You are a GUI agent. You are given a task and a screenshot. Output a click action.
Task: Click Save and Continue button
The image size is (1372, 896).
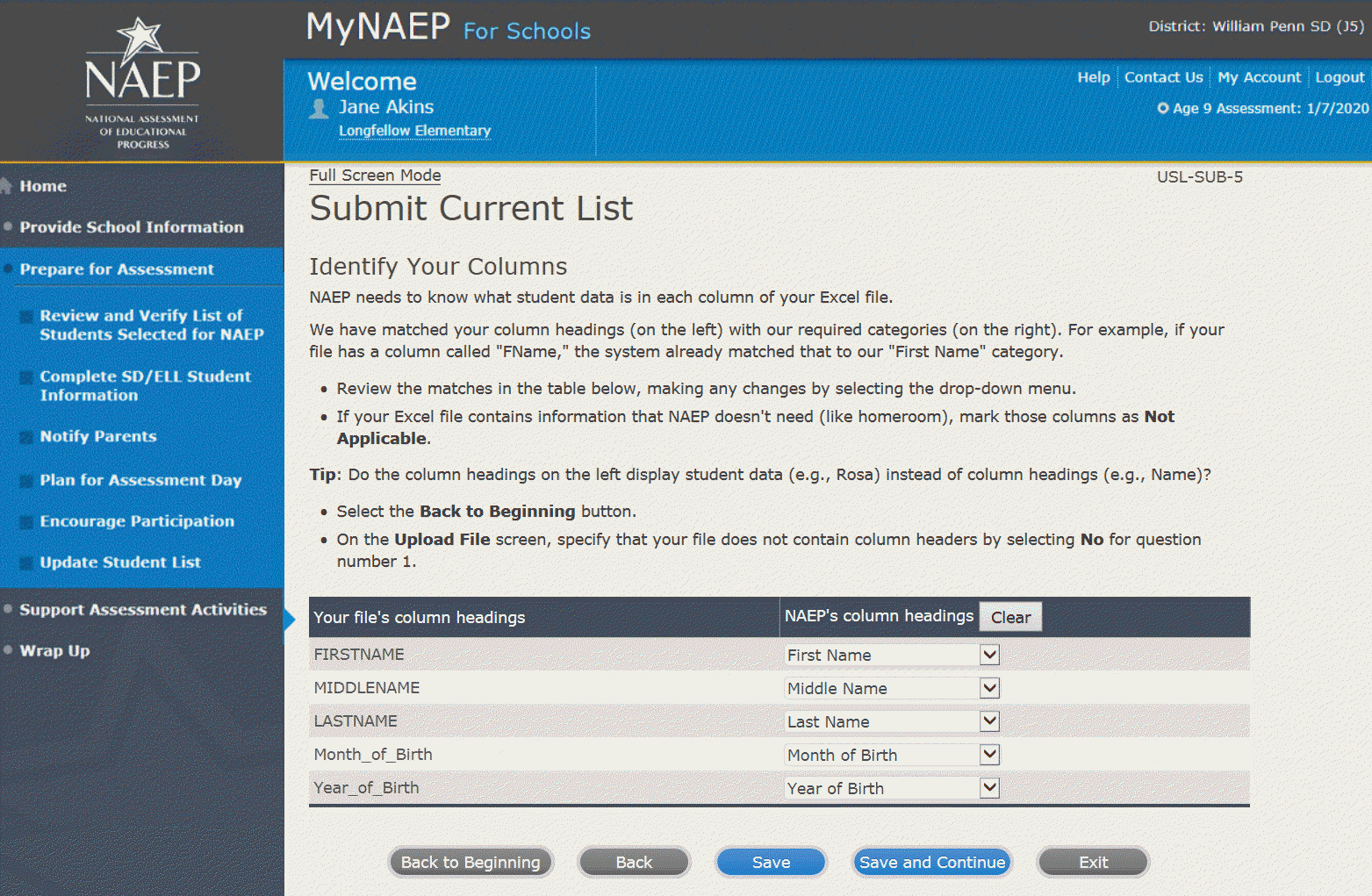coord(932,863)
